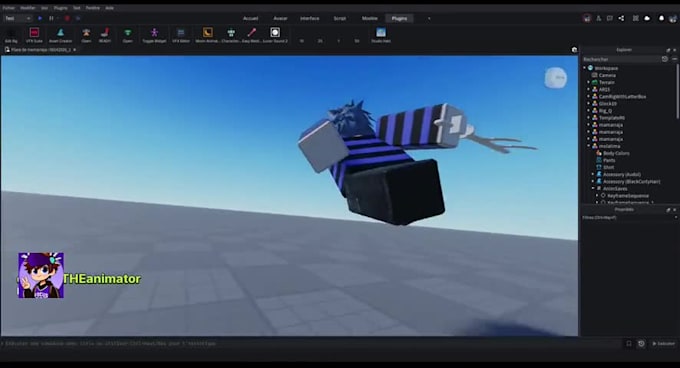
Task: Open the Modifier menu
Action: [28, 8]
